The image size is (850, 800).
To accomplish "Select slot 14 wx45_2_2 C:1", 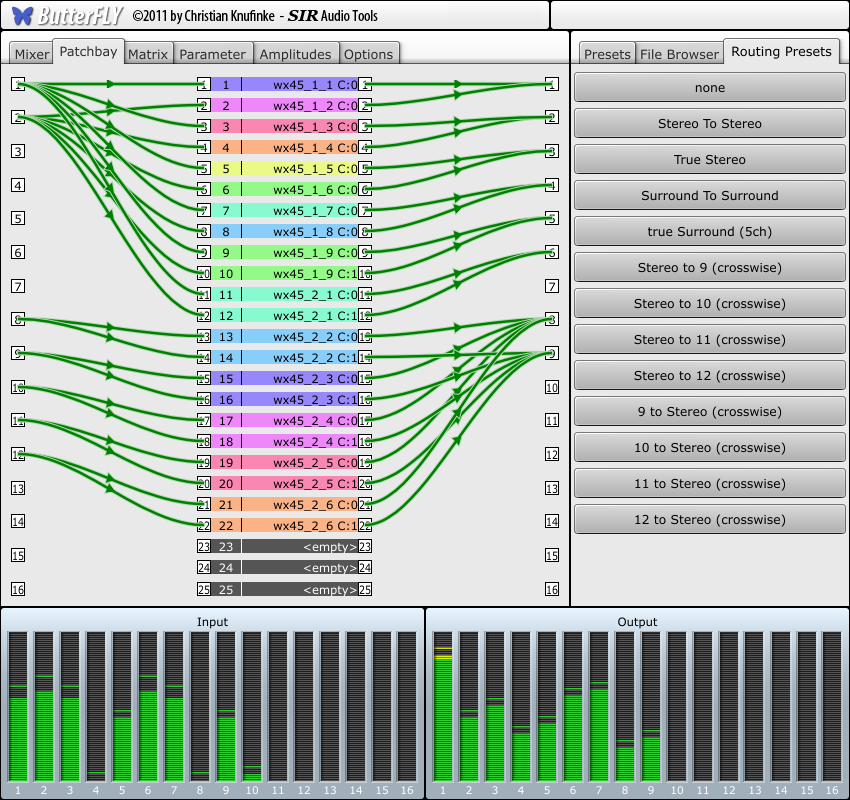I will pyautogui.click(x=285, y=358).
